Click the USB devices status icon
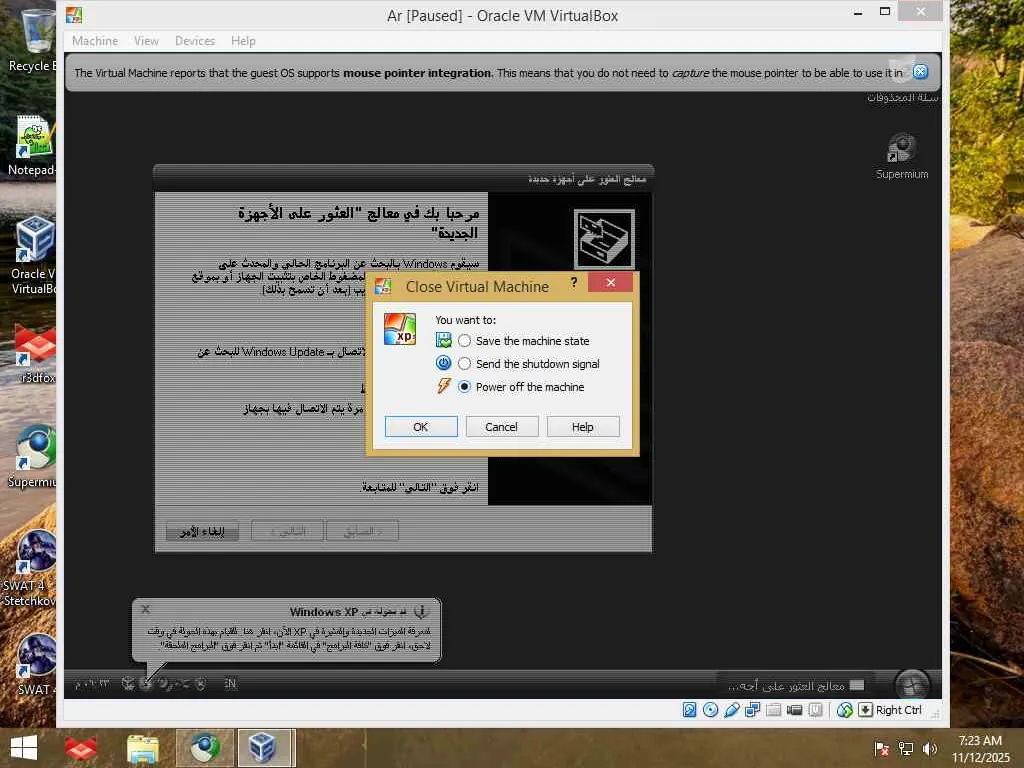The image size is (1024, 768). [x=731, y=710]
